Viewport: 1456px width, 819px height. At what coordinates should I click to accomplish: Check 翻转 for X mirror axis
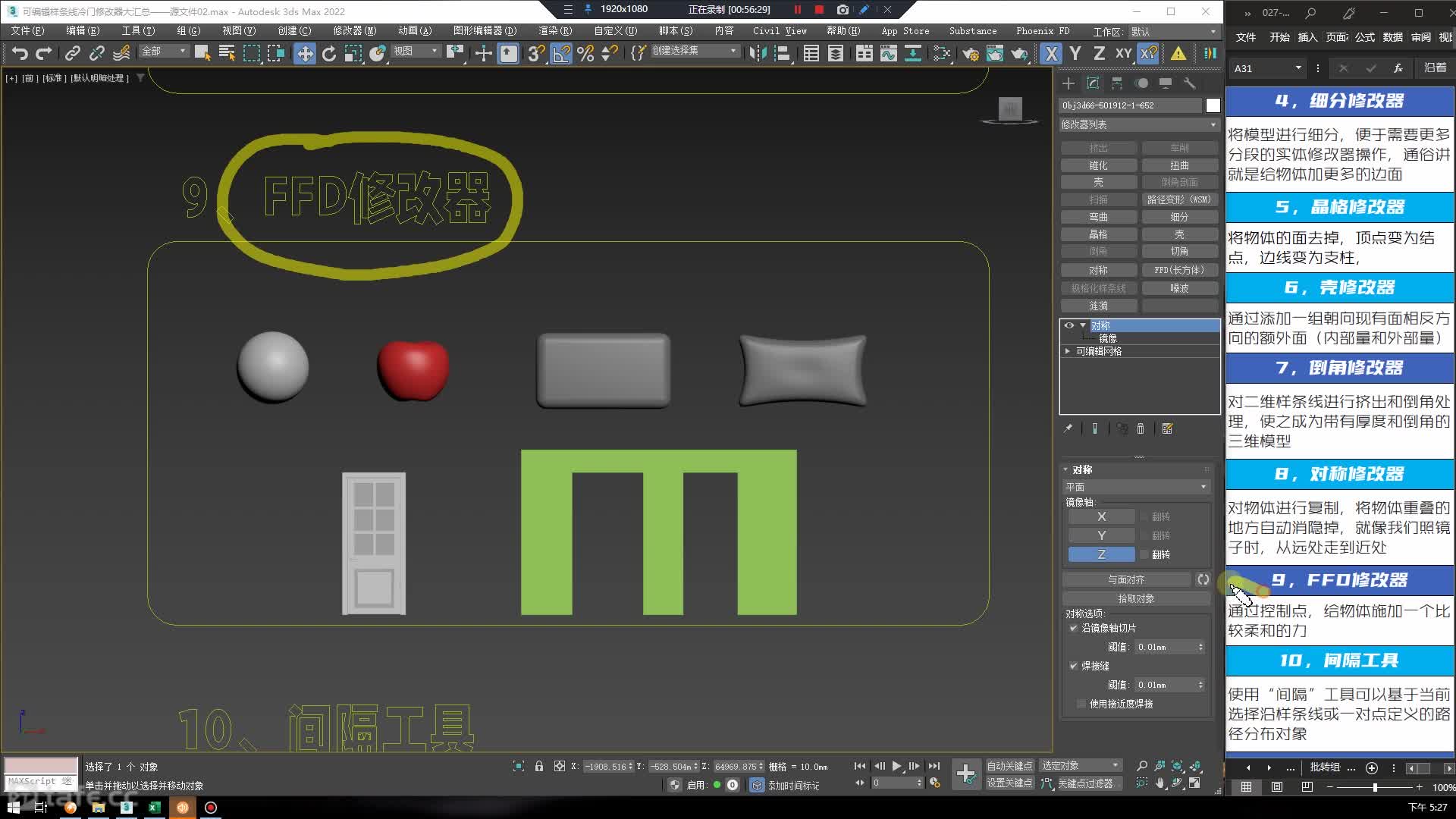tap(1144, 516)
